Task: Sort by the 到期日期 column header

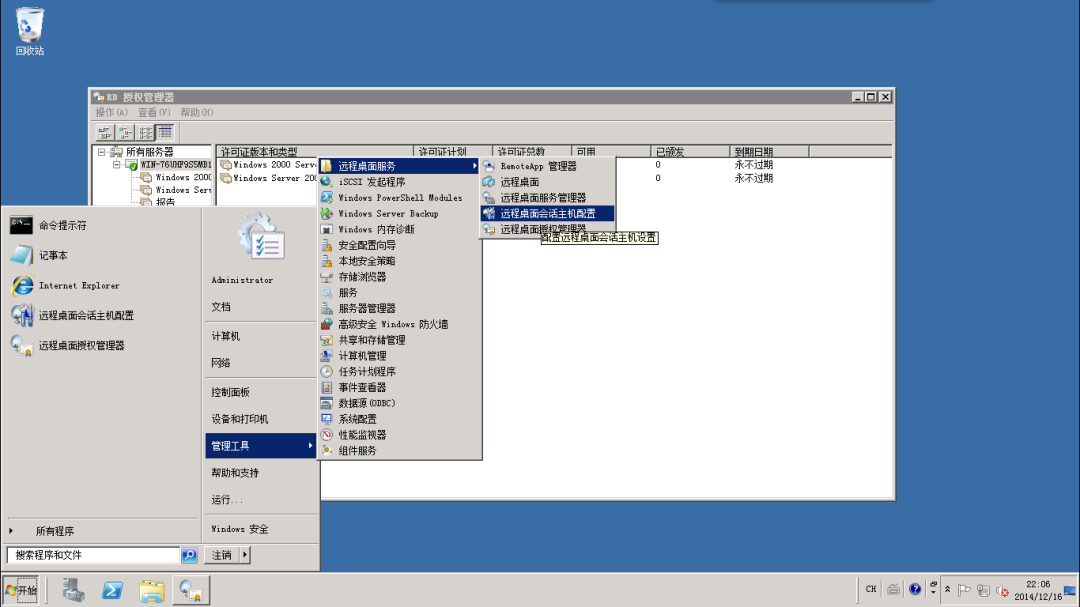Action: (769, 152)
